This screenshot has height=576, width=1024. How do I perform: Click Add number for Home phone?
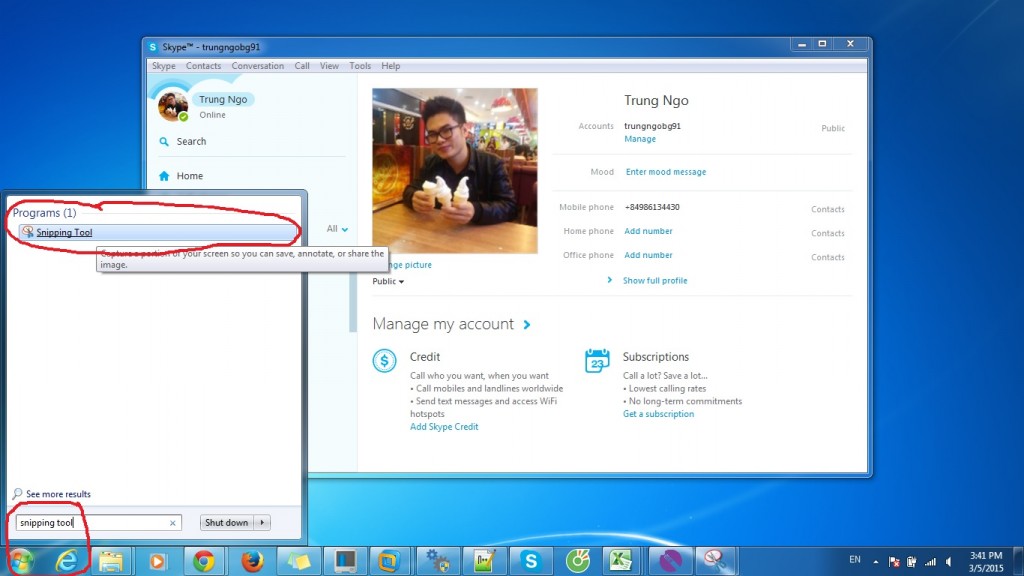(x=648, y=231)
